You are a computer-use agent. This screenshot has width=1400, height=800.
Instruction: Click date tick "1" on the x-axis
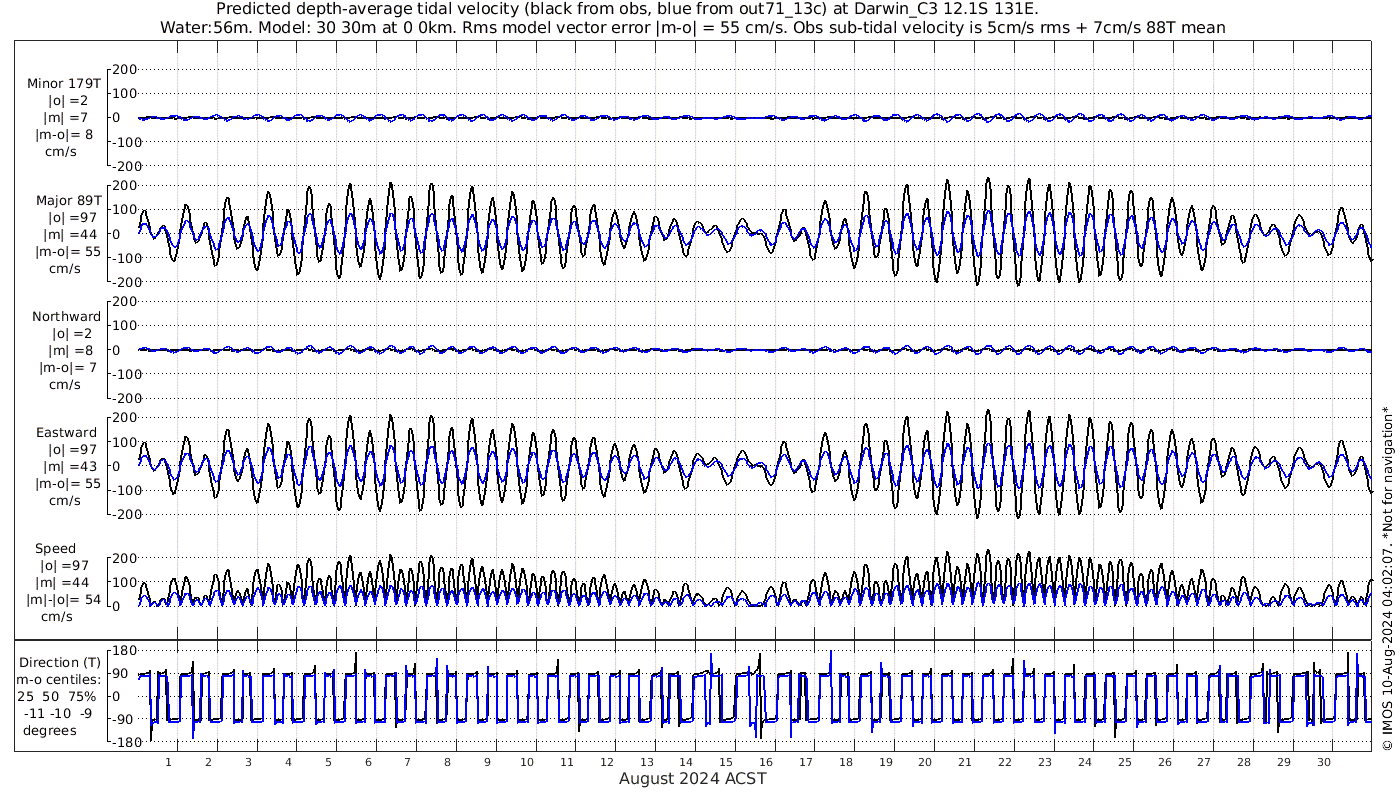168,763
